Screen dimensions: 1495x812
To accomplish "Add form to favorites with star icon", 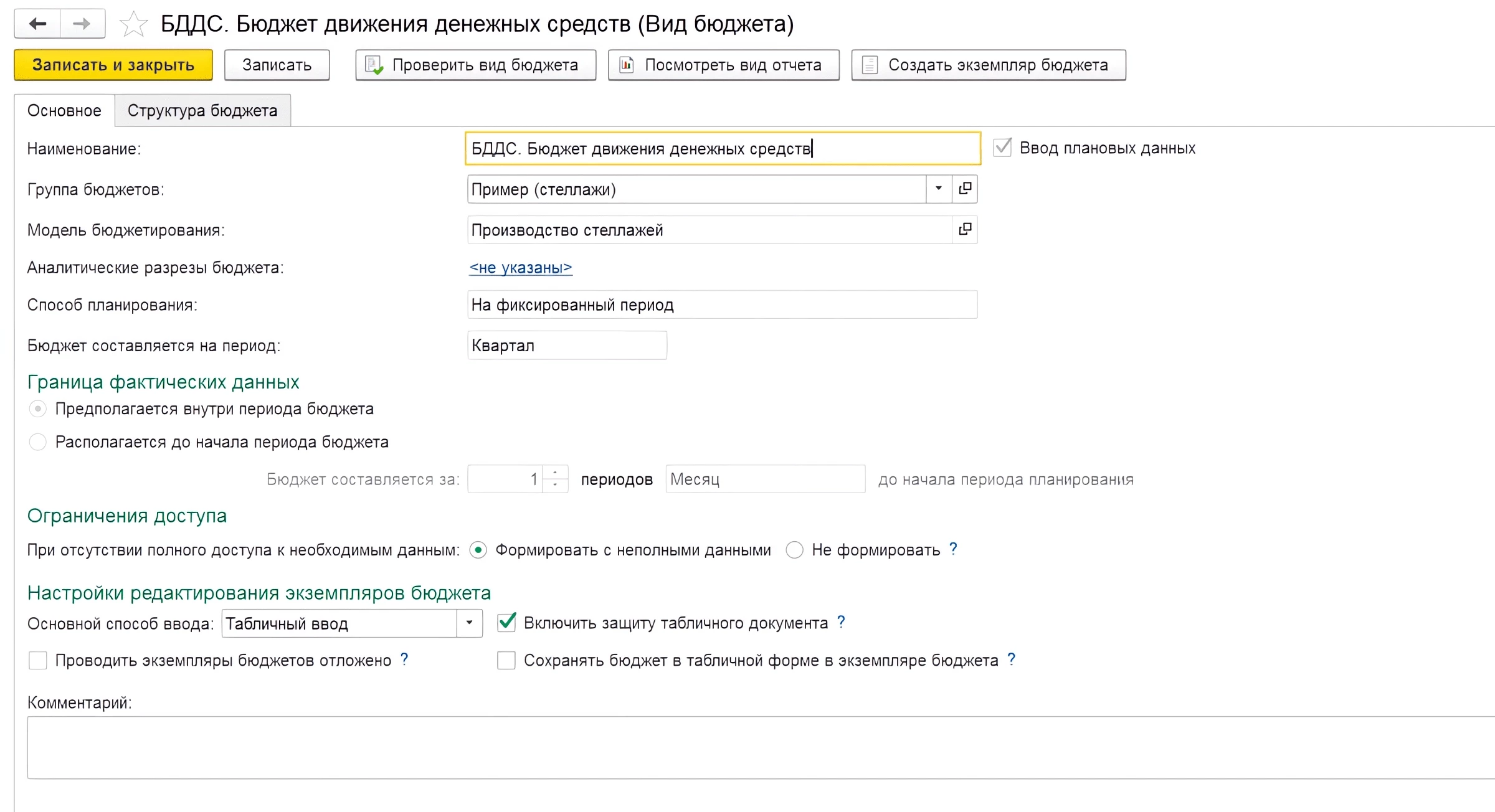I will pos(133,24).
